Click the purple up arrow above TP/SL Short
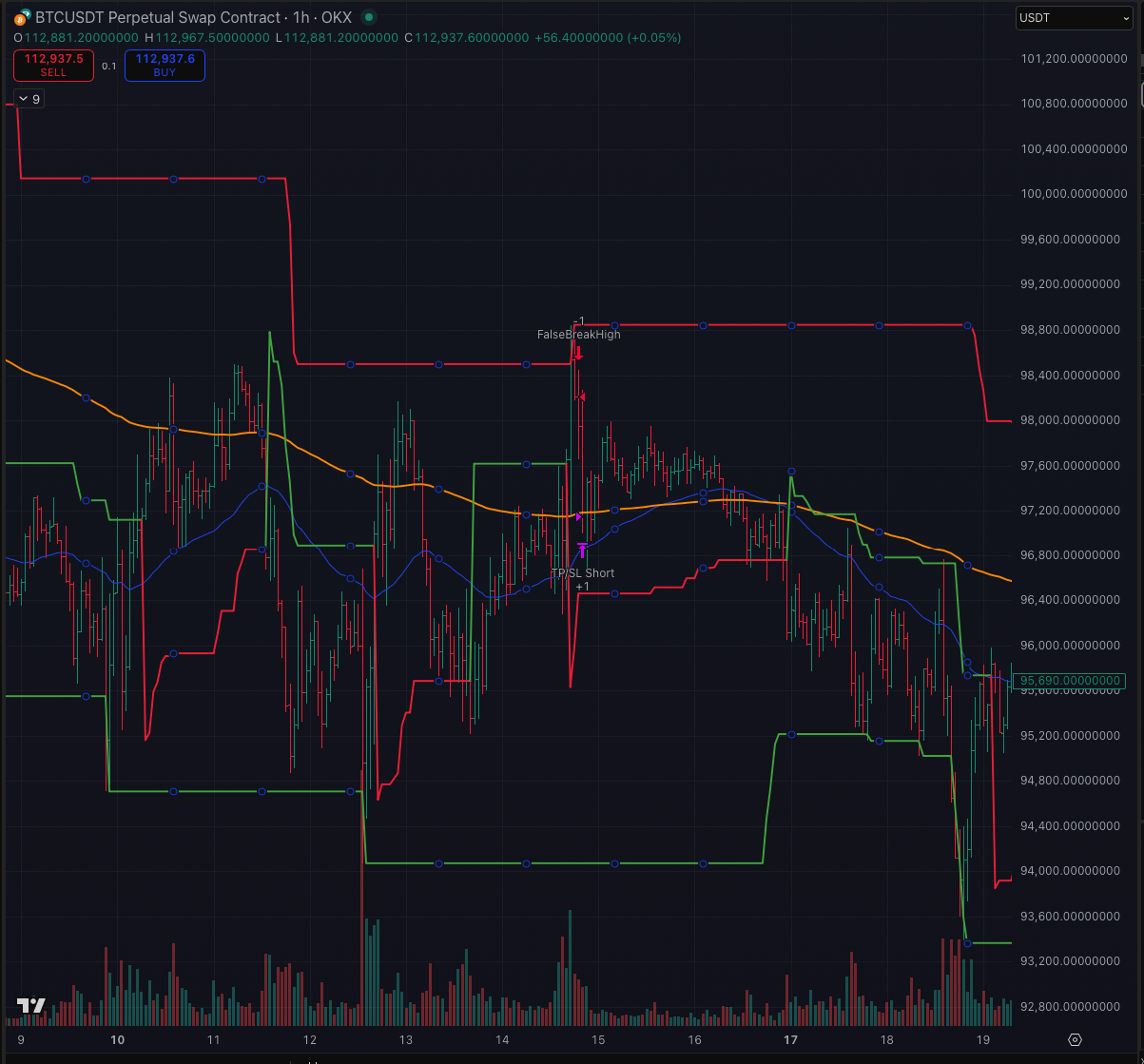The image size is (1144, 1064). pos(582,550)
